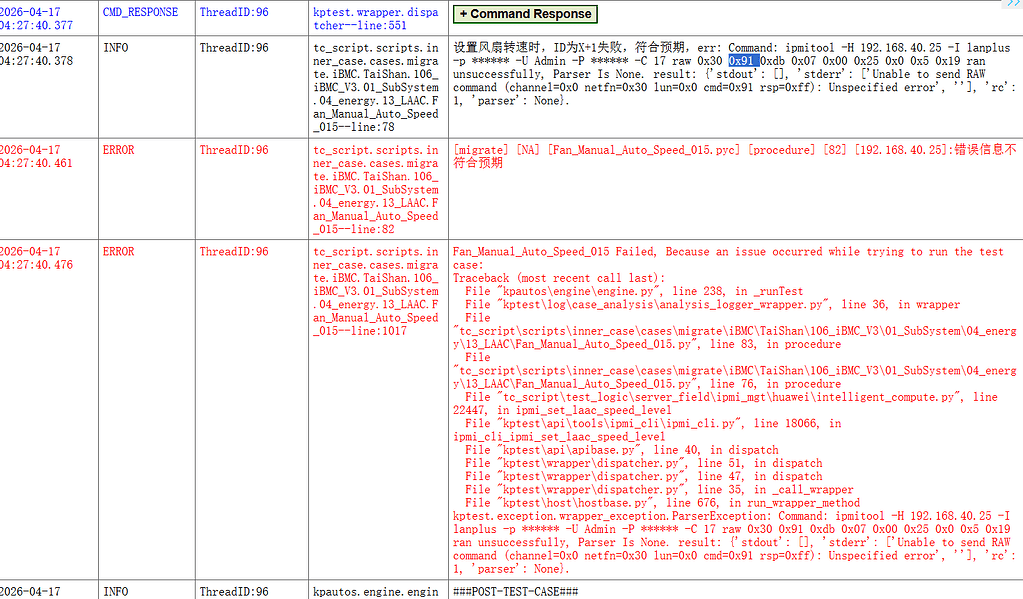Click traceback line 'dispatcher.py, line 35, in _call_wrapper'
Image resolution: width=1023 pixels, height=599 pixels.
[659, 489]
